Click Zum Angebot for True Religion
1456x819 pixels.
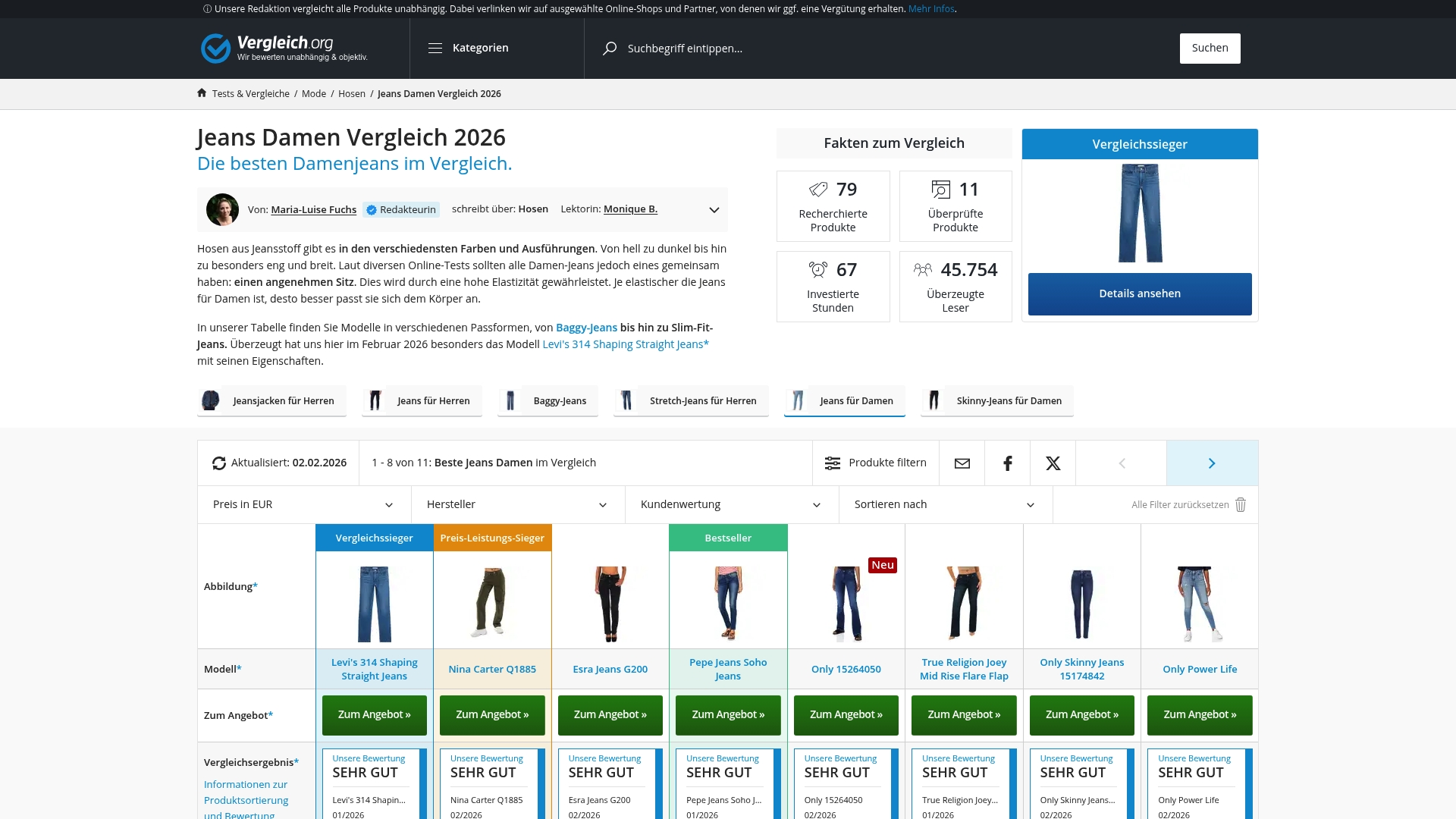tap(964, 715)
